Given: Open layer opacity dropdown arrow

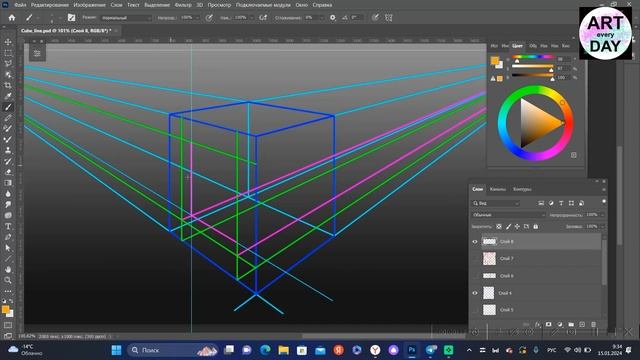Looking at the screenshot, I should pos(602,215).
